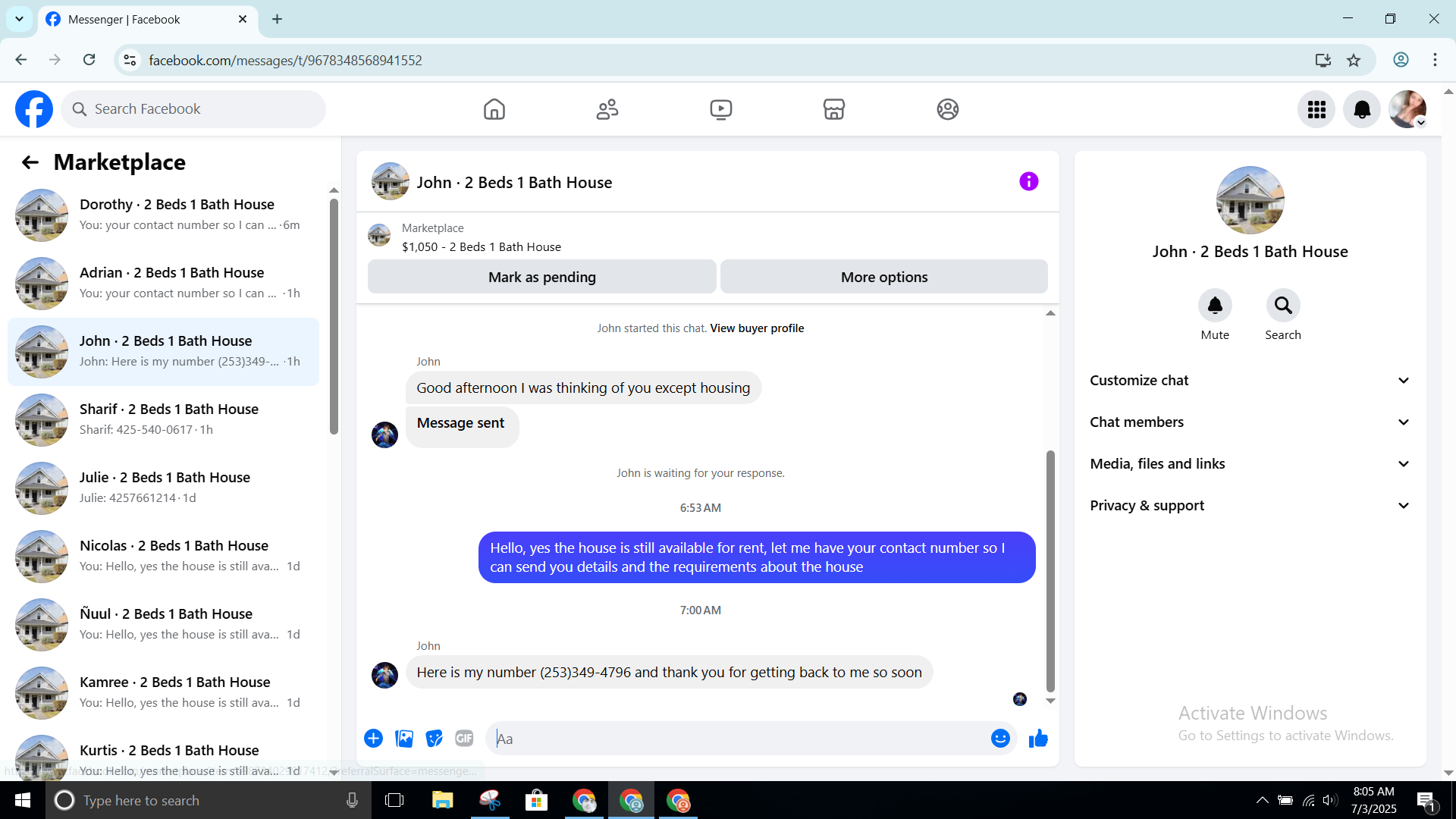Send a thumbs-up like

click(1038, 738)
